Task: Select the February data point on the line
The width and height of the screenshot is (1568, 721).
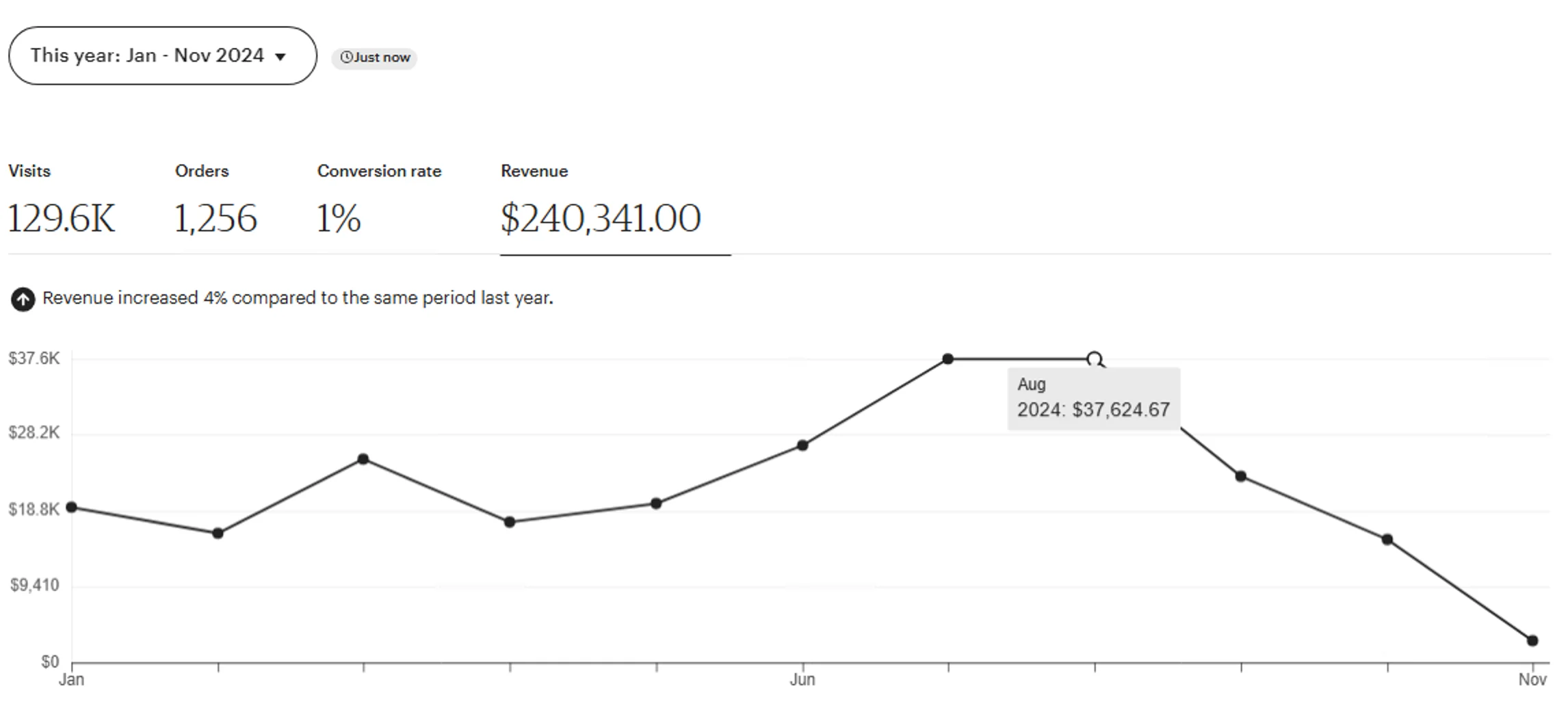Action: [x=218, y=534]
